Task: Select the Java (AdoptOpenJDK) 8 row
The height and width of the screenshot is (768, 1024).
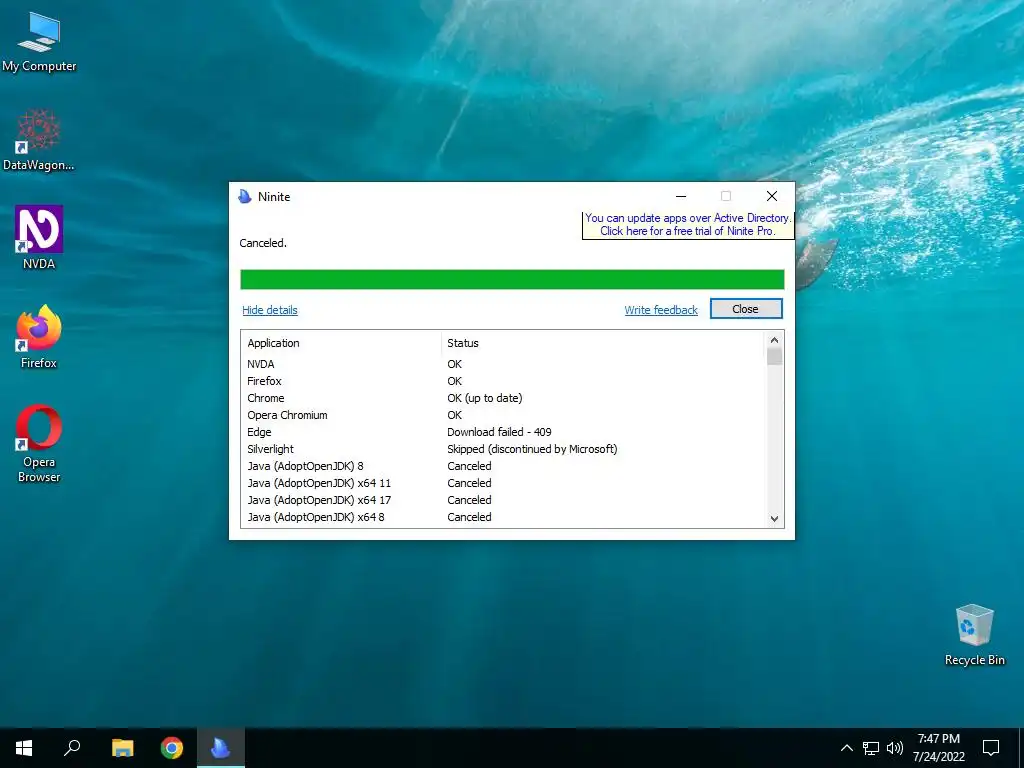Action: point(504,466)
